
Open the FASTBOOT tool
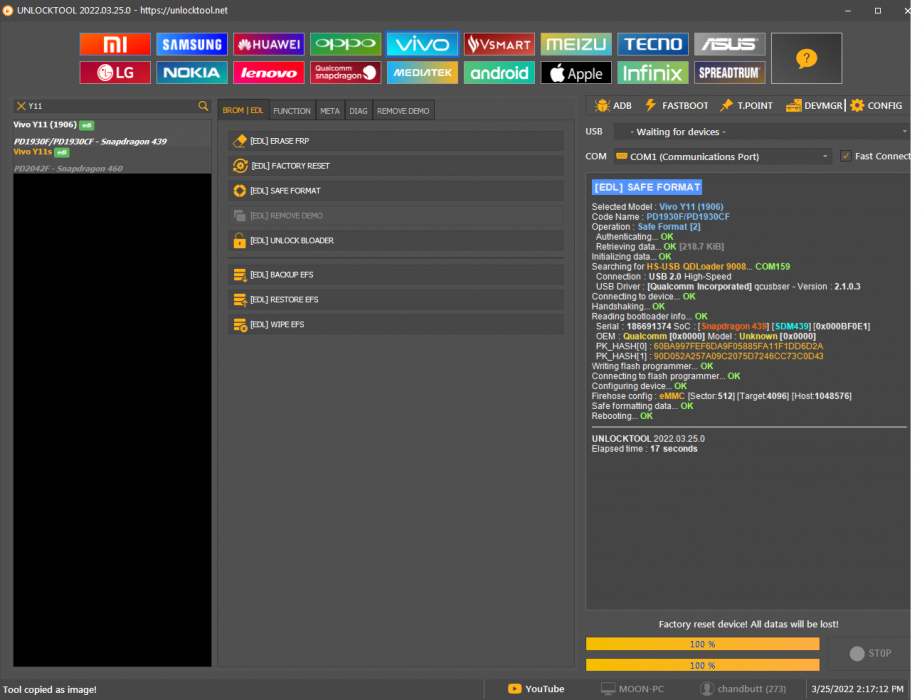677,106
